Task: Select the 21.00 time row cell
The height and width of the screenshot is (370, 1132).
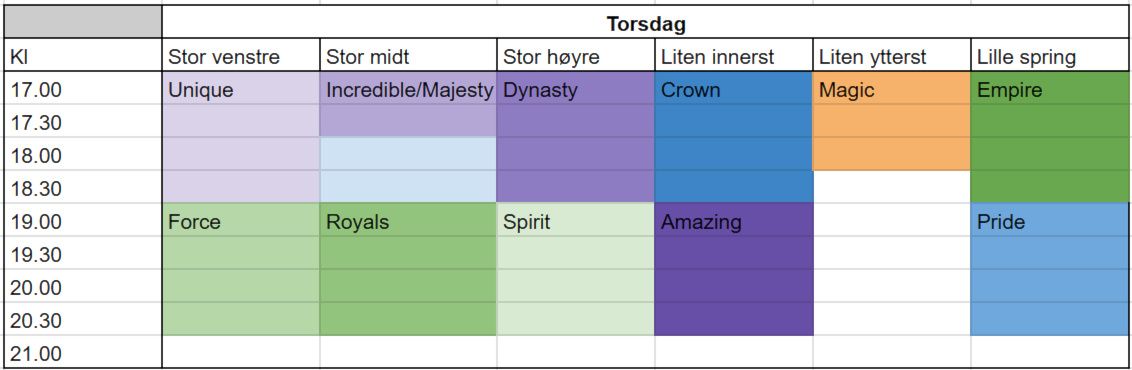Action: click(83, 353)
